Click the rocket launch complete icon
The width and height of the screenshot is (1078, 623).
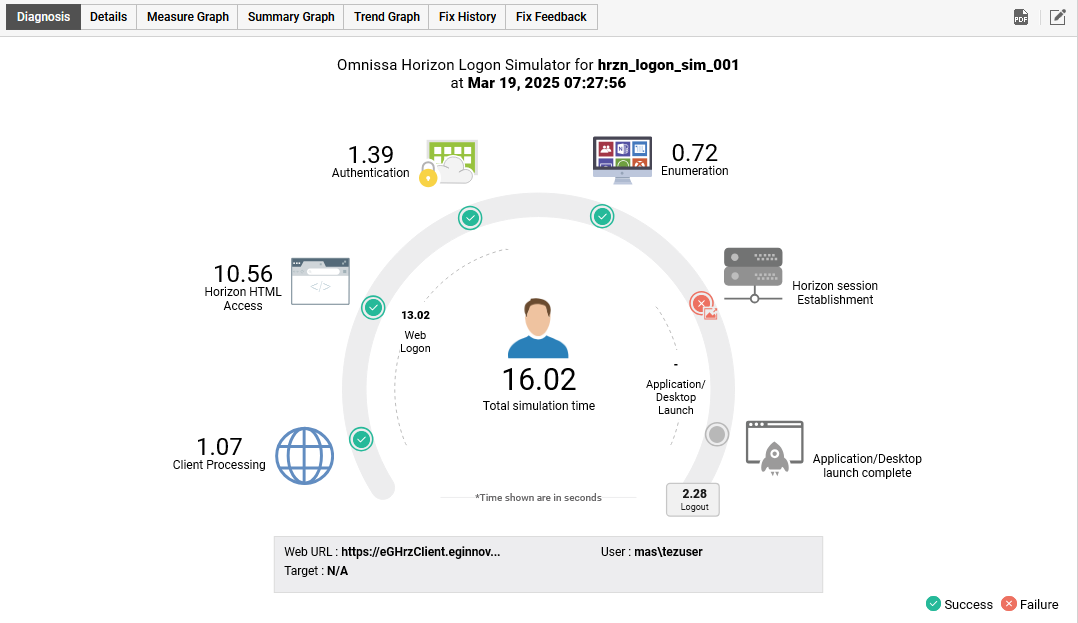(x=775, y=448)
